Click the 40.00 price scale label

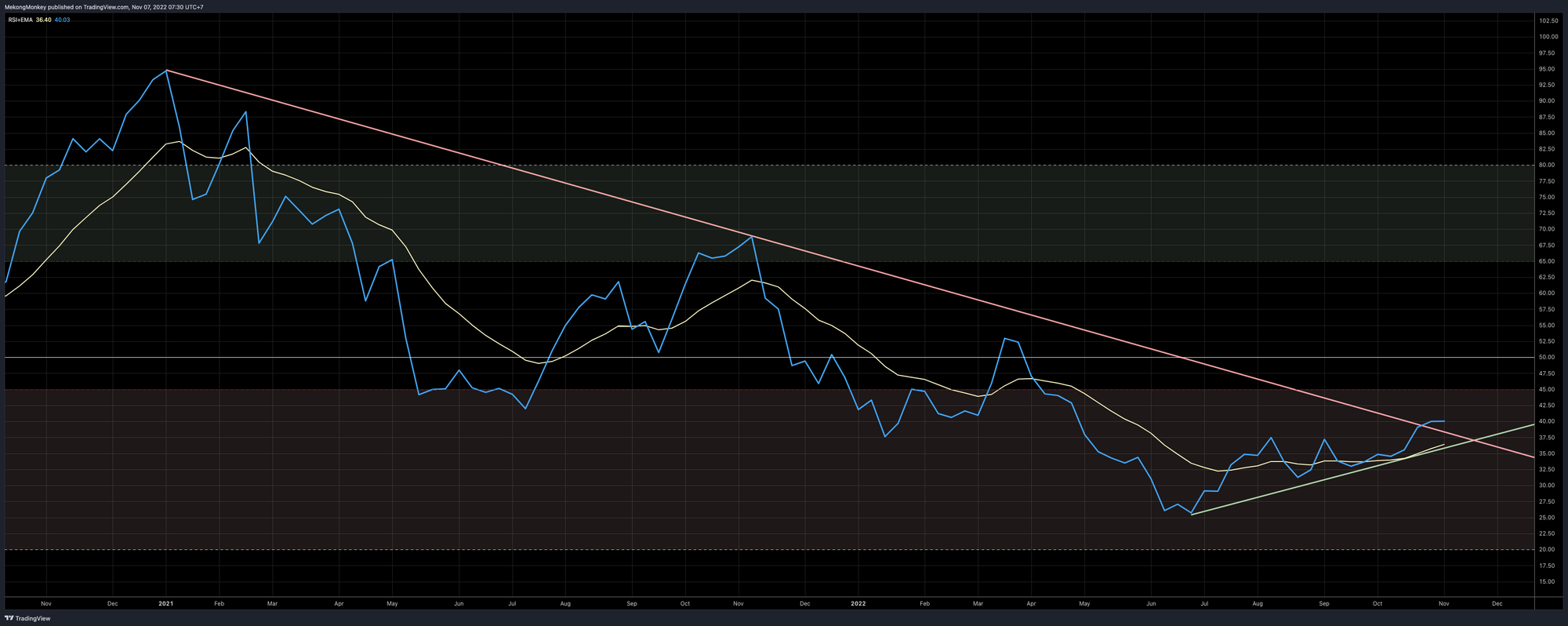(x=1547, y=421)
